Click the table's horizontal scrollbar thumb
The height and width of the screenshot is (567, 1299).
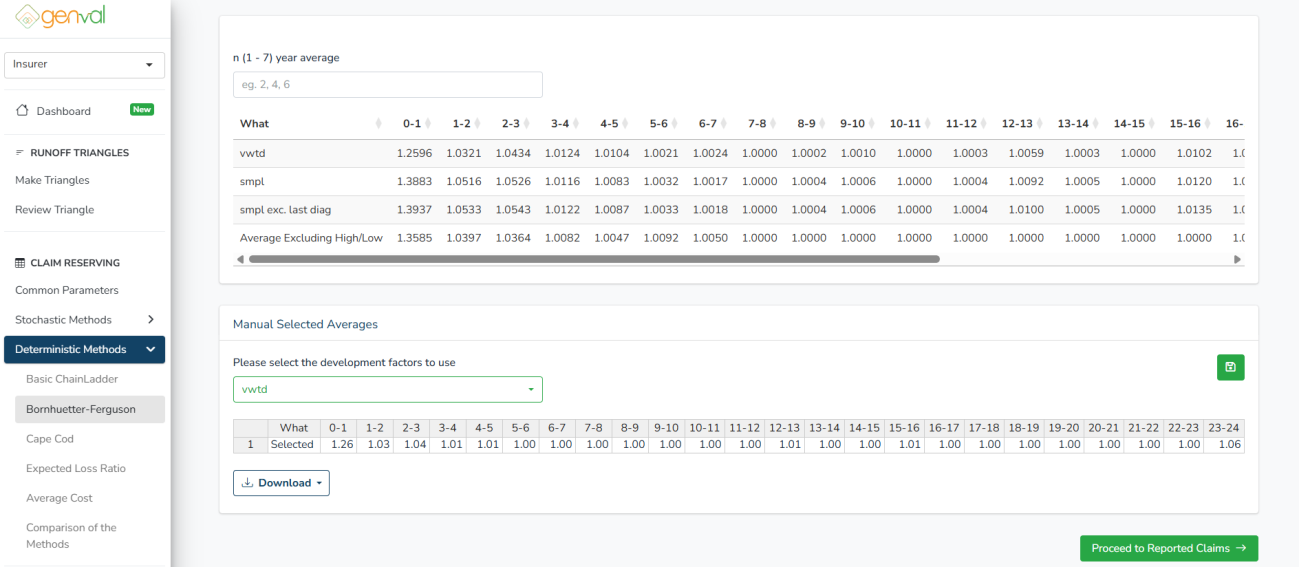click(x=594, y=259)
